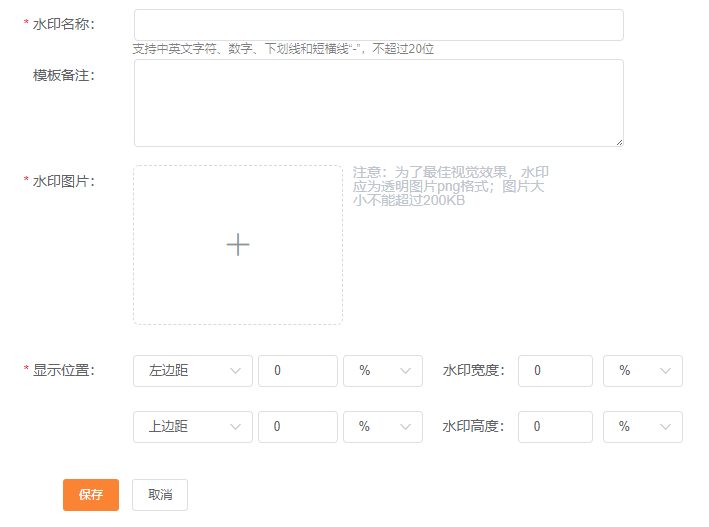Open the % unit dropdown for 上边距
The width and height of the screenshot is (709, 527).
(383, 427)
